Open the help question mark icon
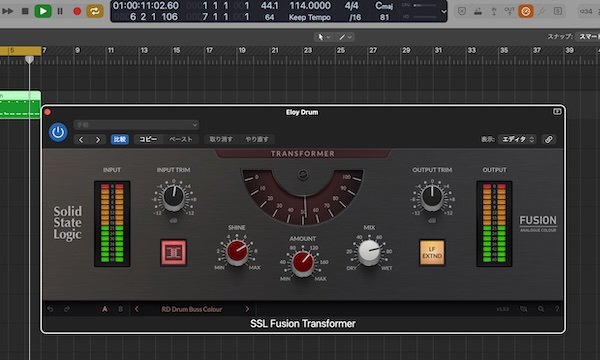600x360 pixels. tap(557, 309)
